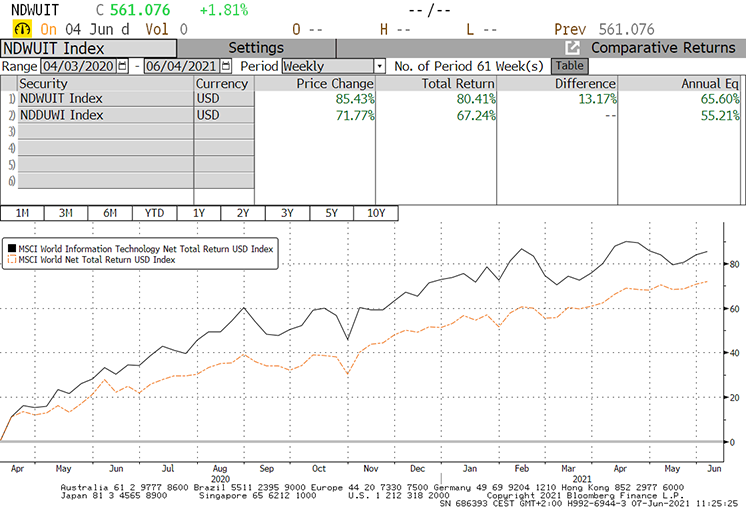Select the 1Y range button
Viewport: 746px width, 527px height.
coord(199,213)
